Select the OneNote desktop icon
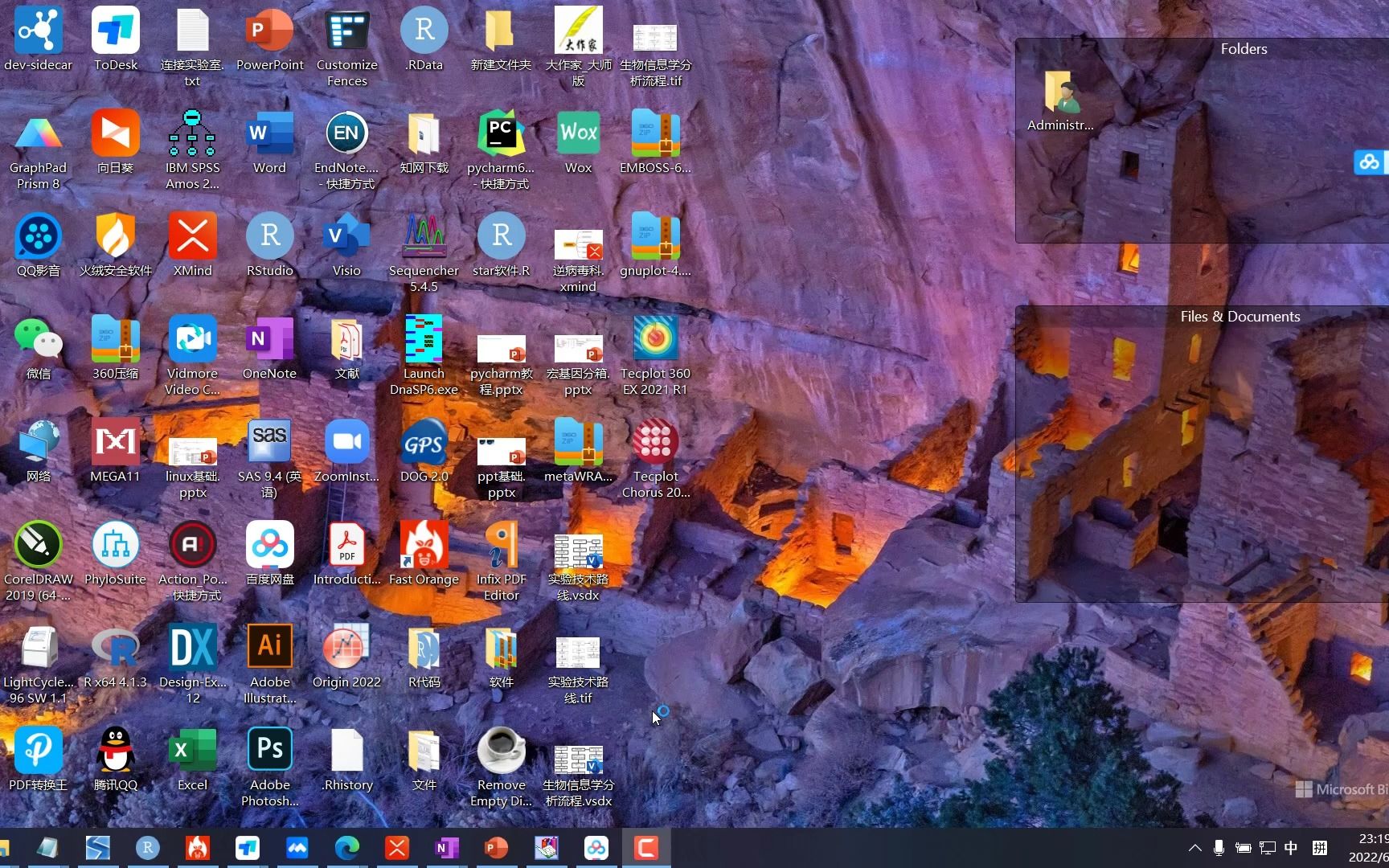Image resolution: width=1389 pixels, height=868 pixels. [270, 348]
